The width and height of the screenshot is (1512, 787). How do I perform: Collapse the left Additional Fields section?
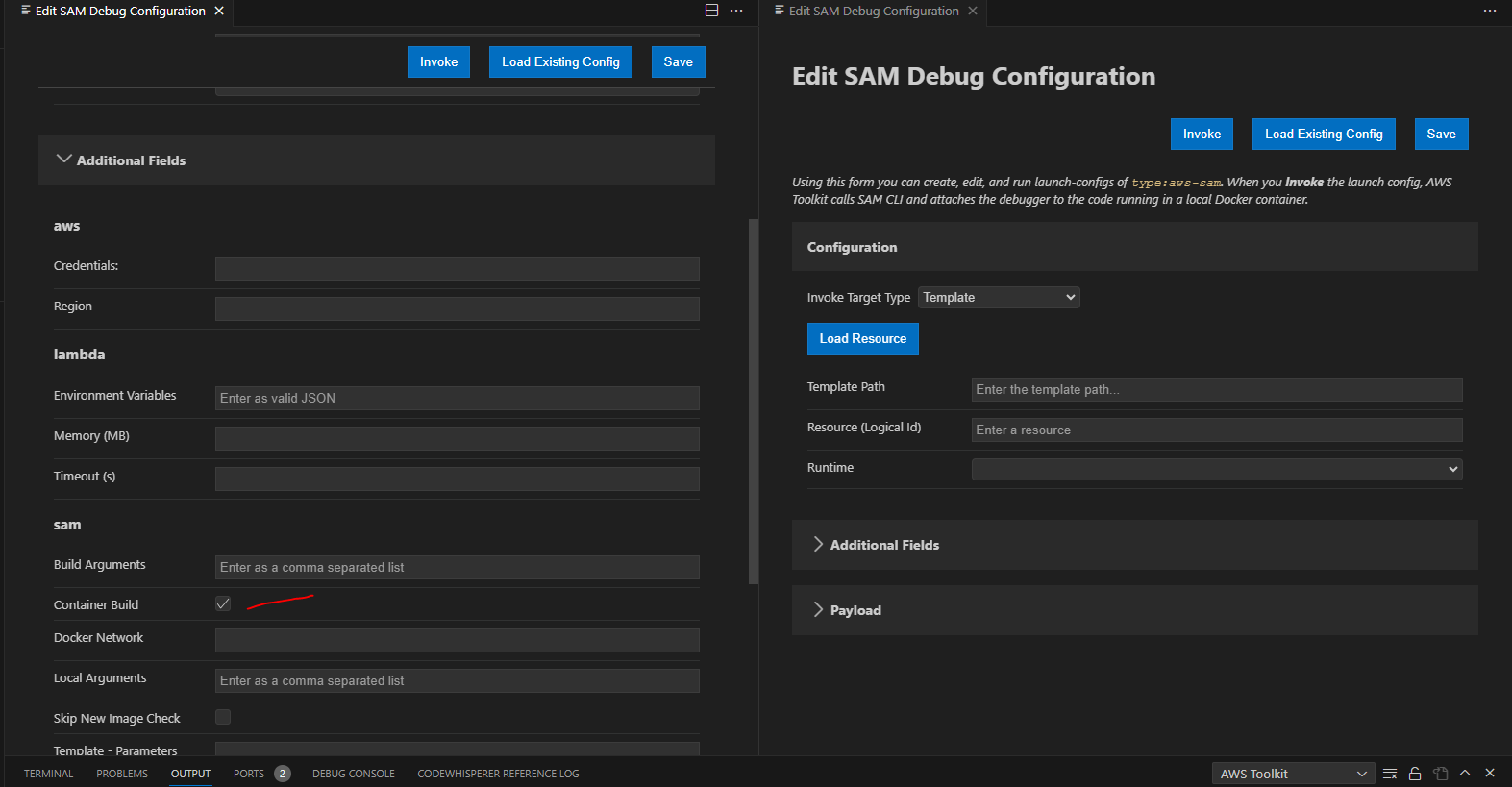coord(377,160)
